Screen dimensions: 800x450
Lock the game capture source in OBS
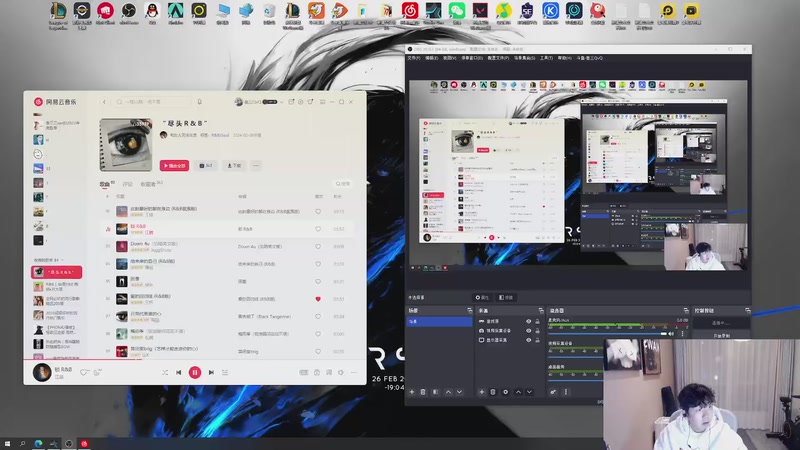click(537, 321)
